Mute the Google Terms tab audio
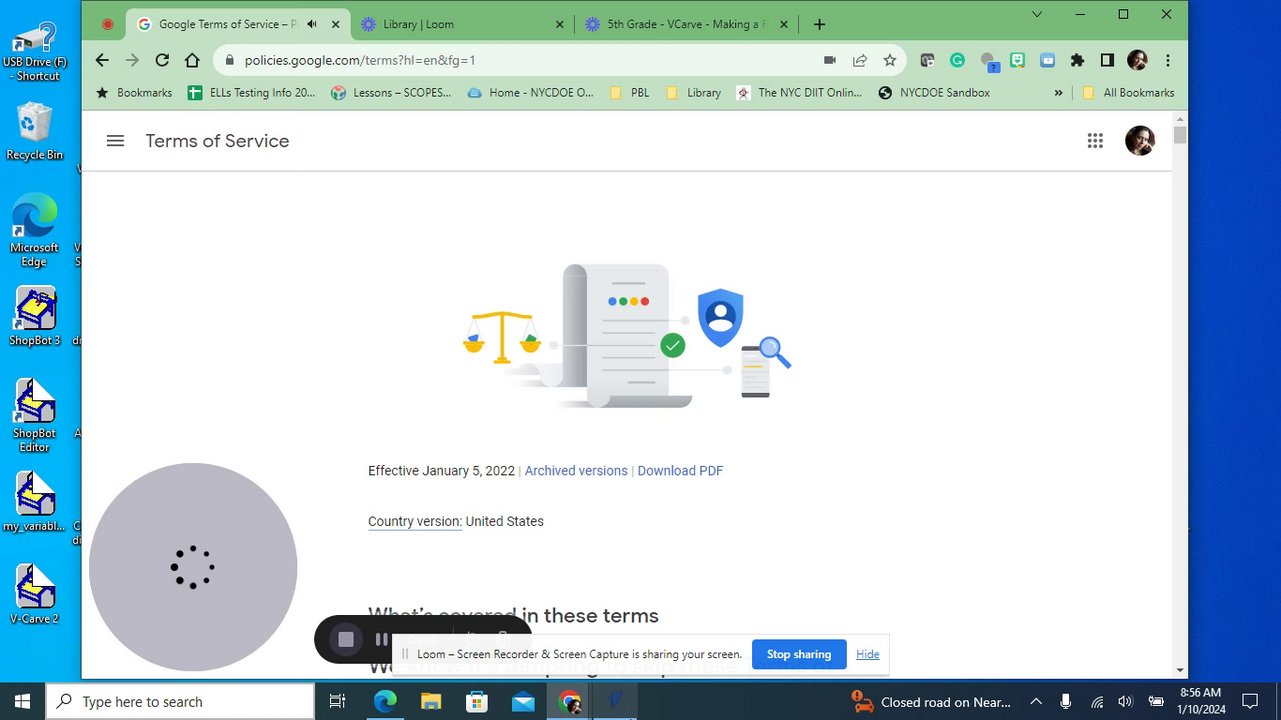Image resolution: width=1281 pixels, height=720 pixels. [312, 24]
